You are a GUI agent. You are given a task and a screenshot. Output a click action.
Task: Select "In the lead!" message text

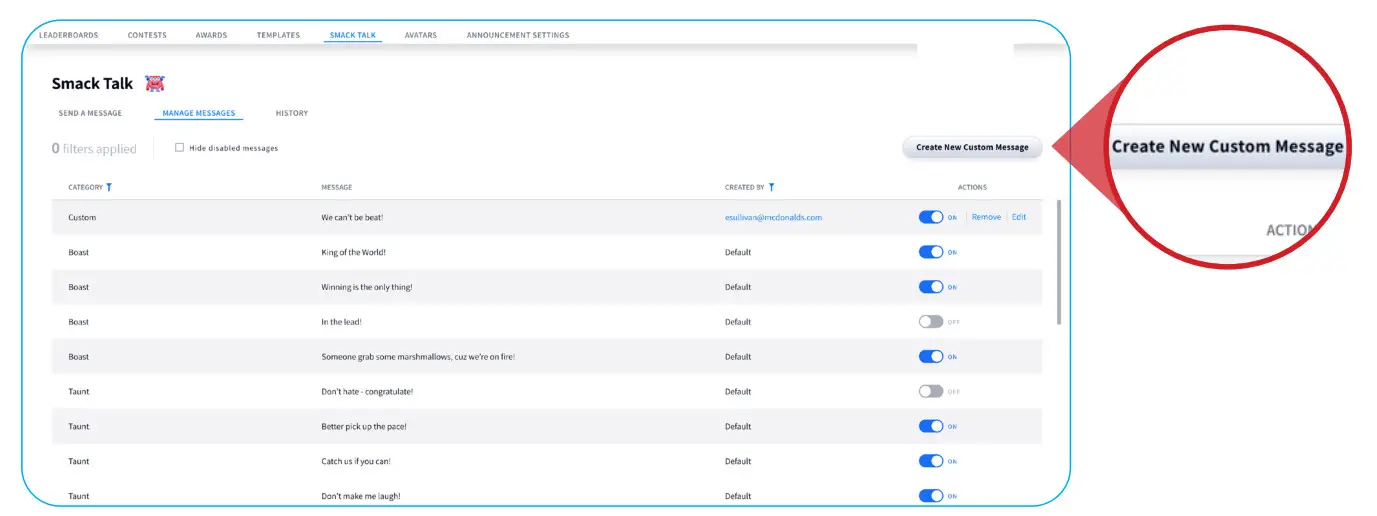tap(341, 322)
